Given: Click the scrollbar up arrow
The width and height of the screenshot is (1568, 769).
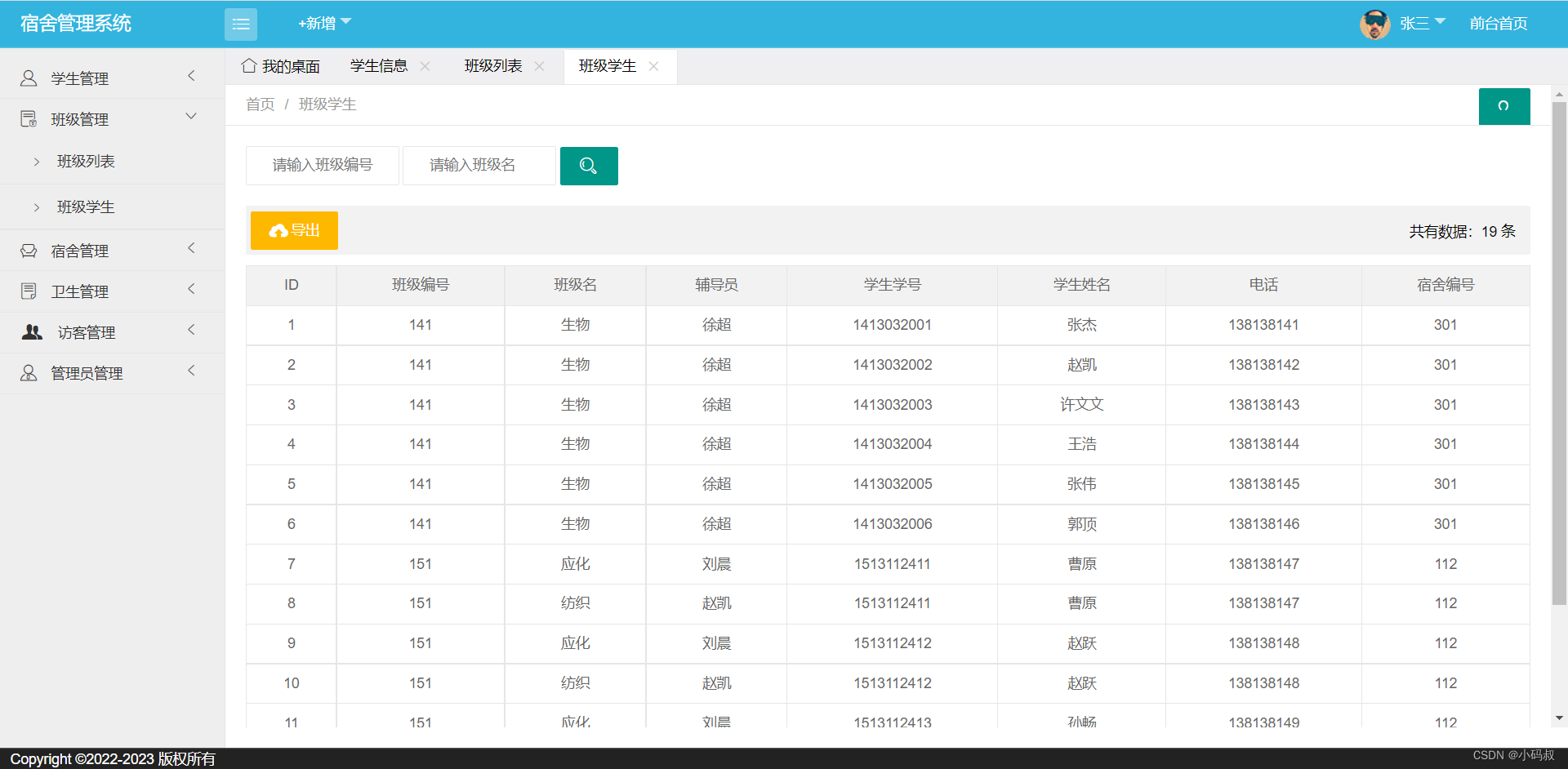Looking at the screenshot, I should [x=1559, y=95].
